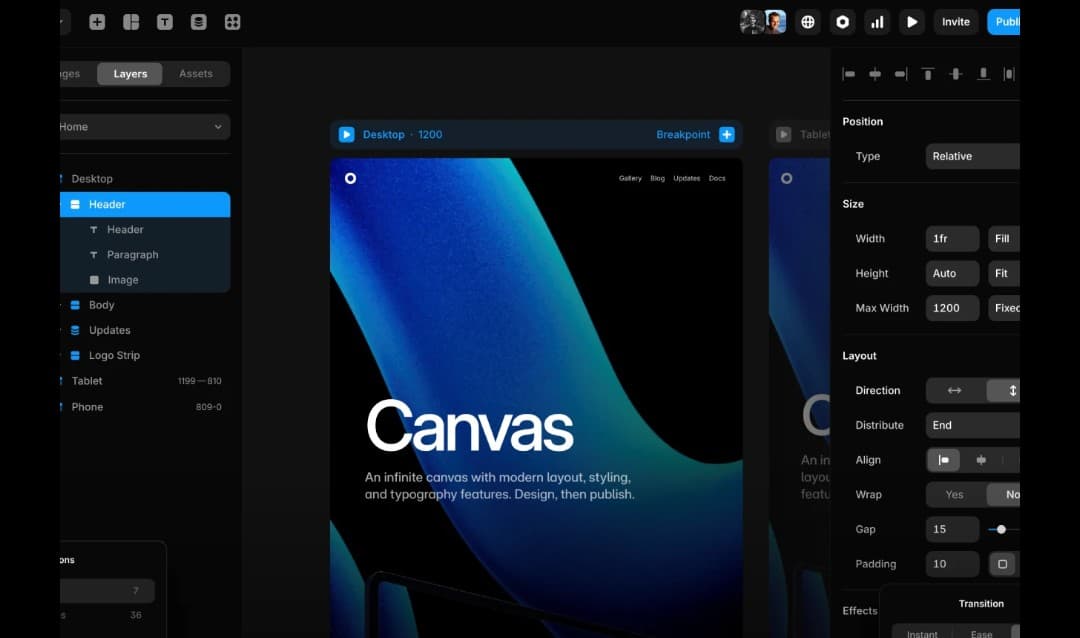Click the Updates nav link on canvas
The height and width of the screenshot is (638, 1080).
[x=687, y=178]
